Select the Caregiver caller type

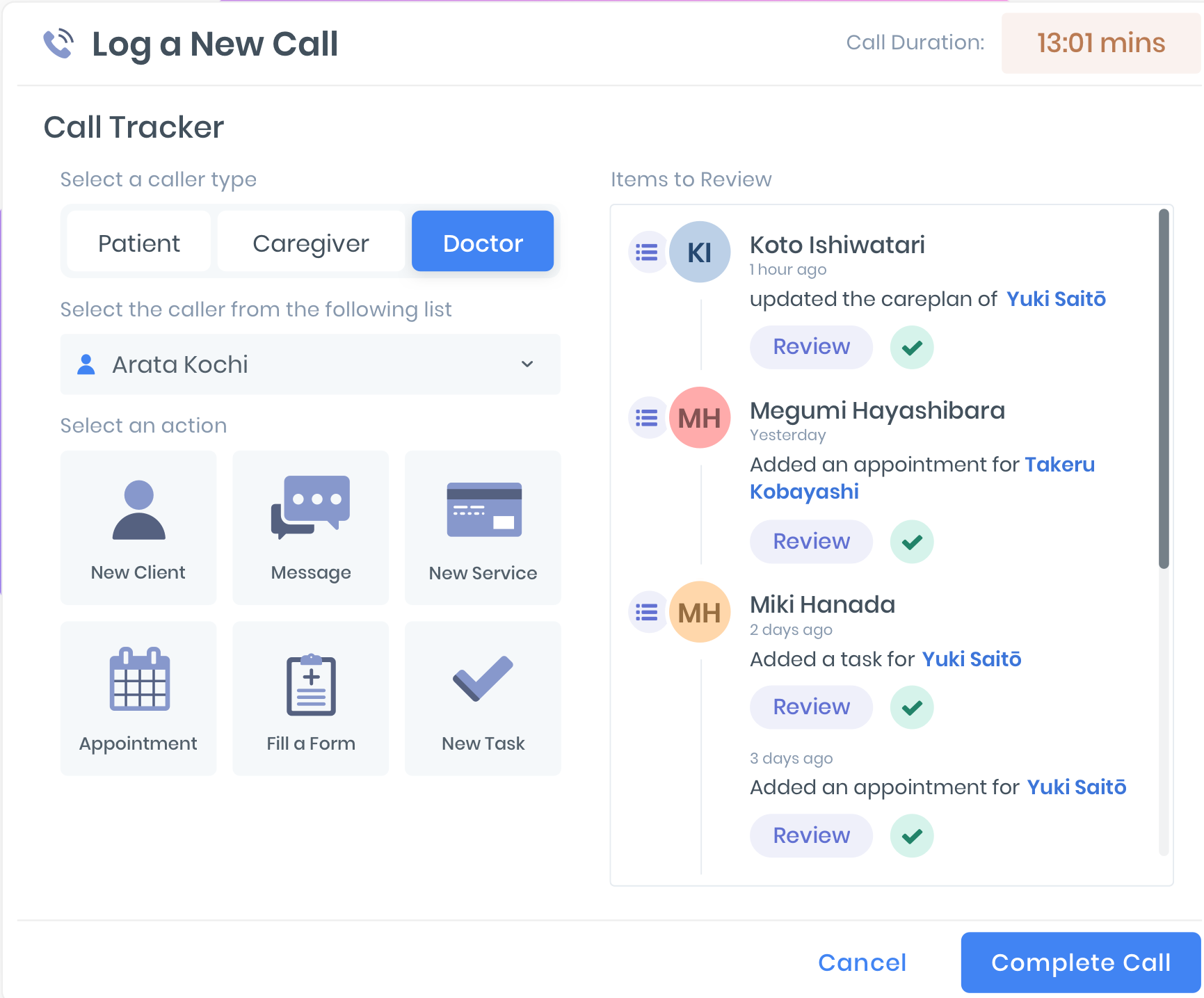tap(310, 243)
